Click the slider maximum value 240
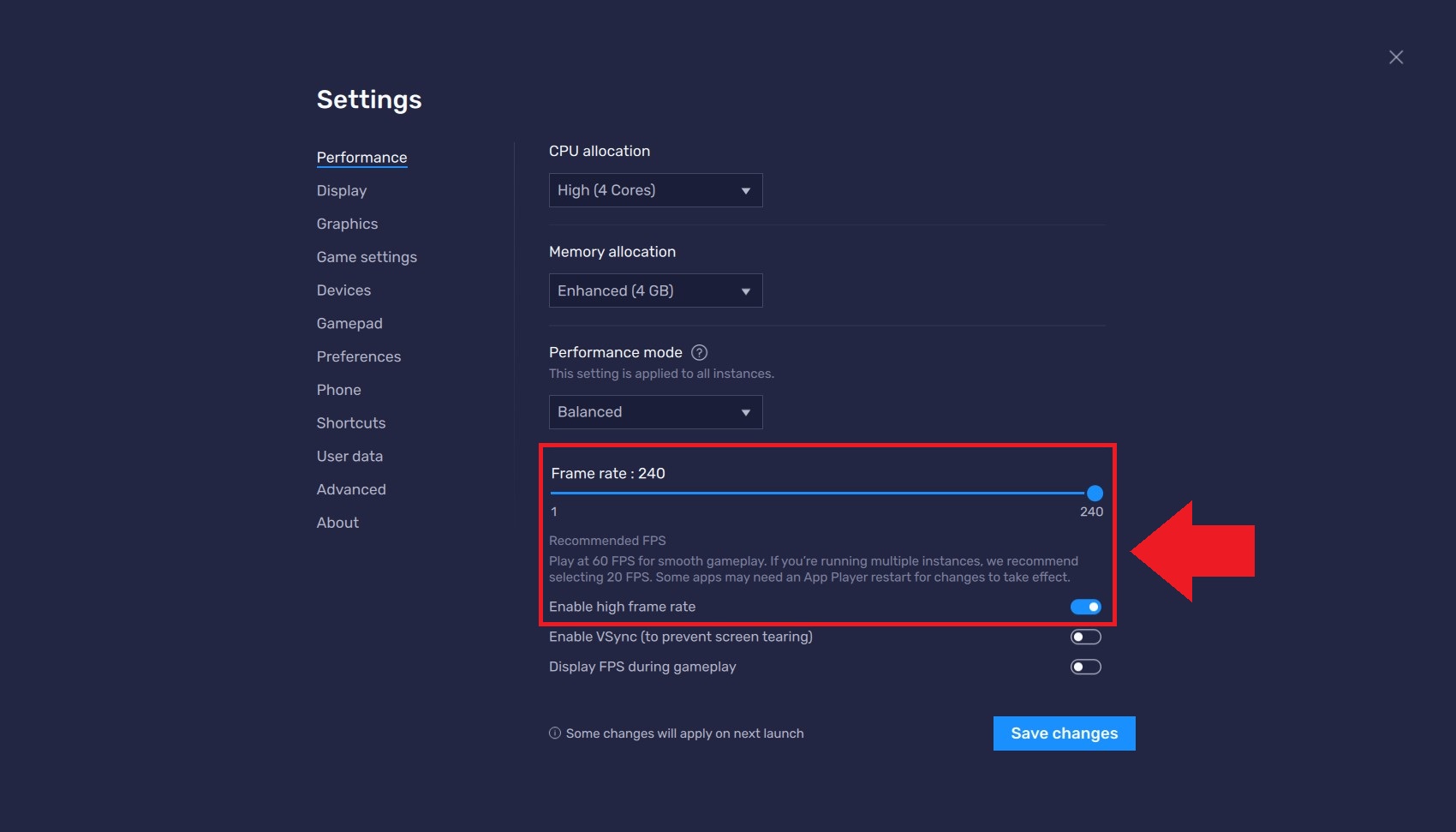Screen dimensions: 1456x832 [1091, 512]
